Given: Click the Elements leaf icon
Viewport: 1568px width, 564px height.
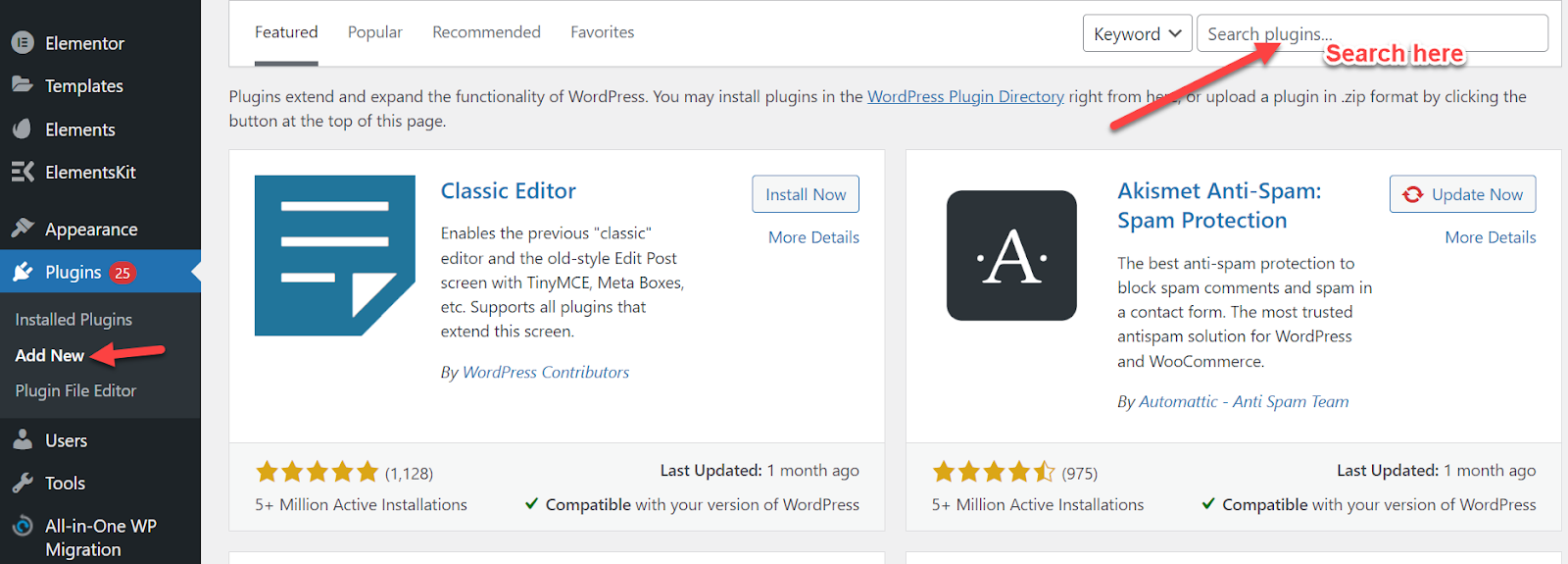Looking at the screenshot, I should (x=23, y=128).
